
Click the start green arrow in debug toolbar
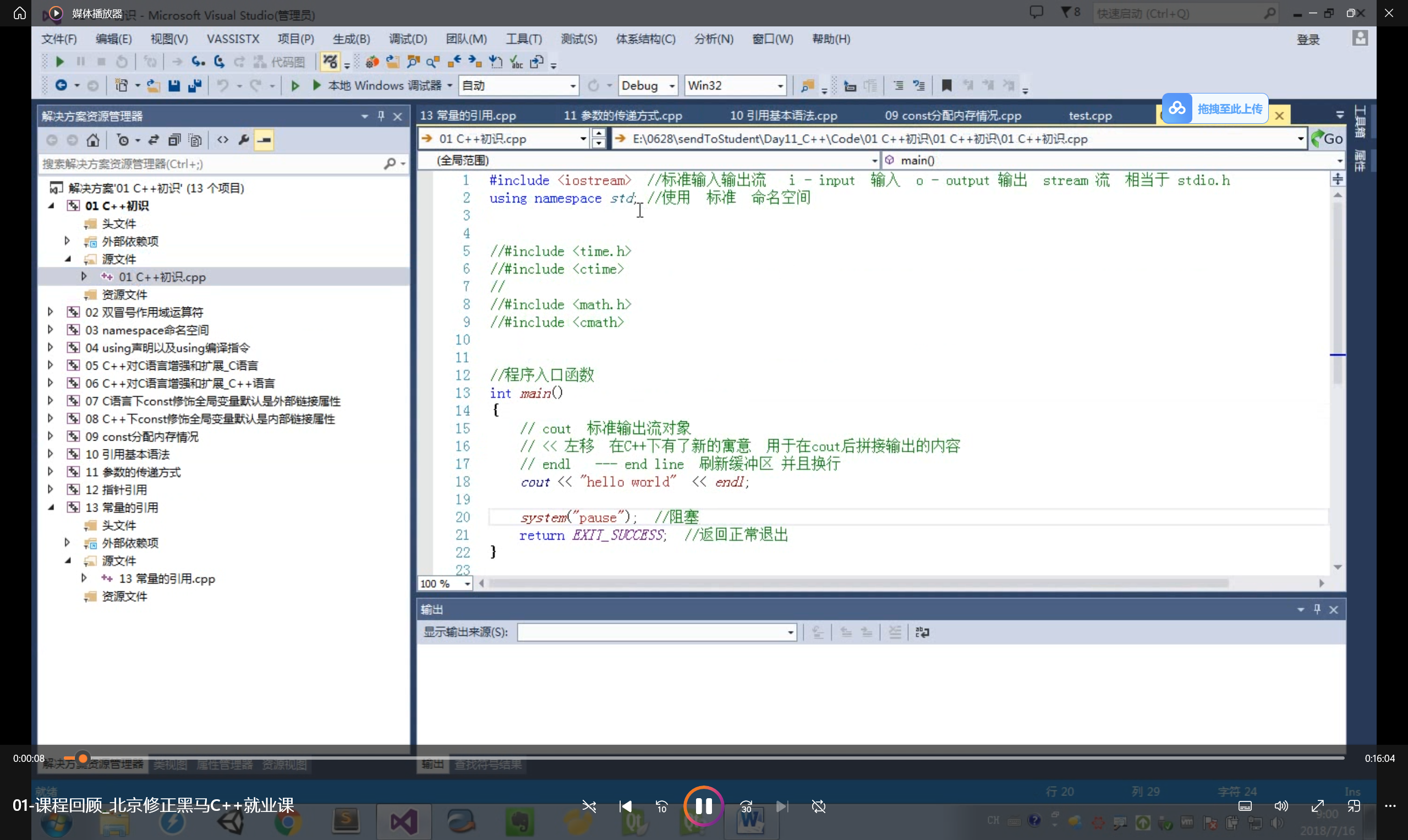(x=59, y=62)
